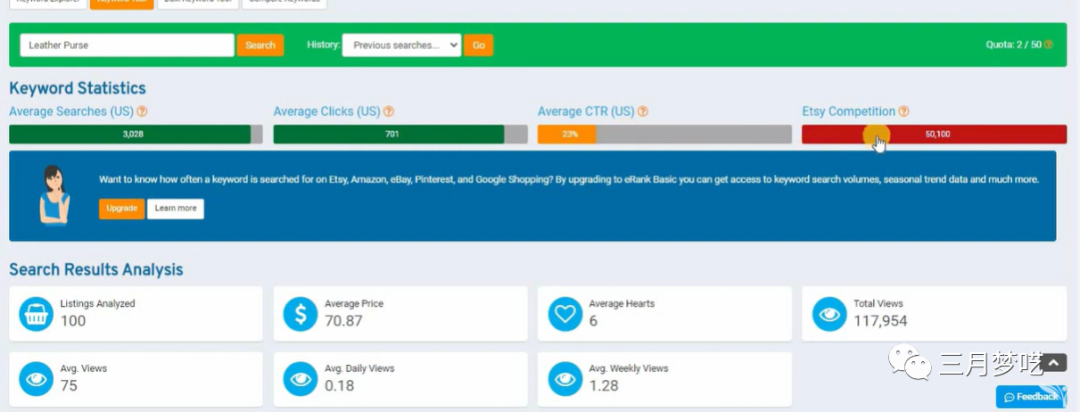Open the Average CTR (US) help icon

643,112
